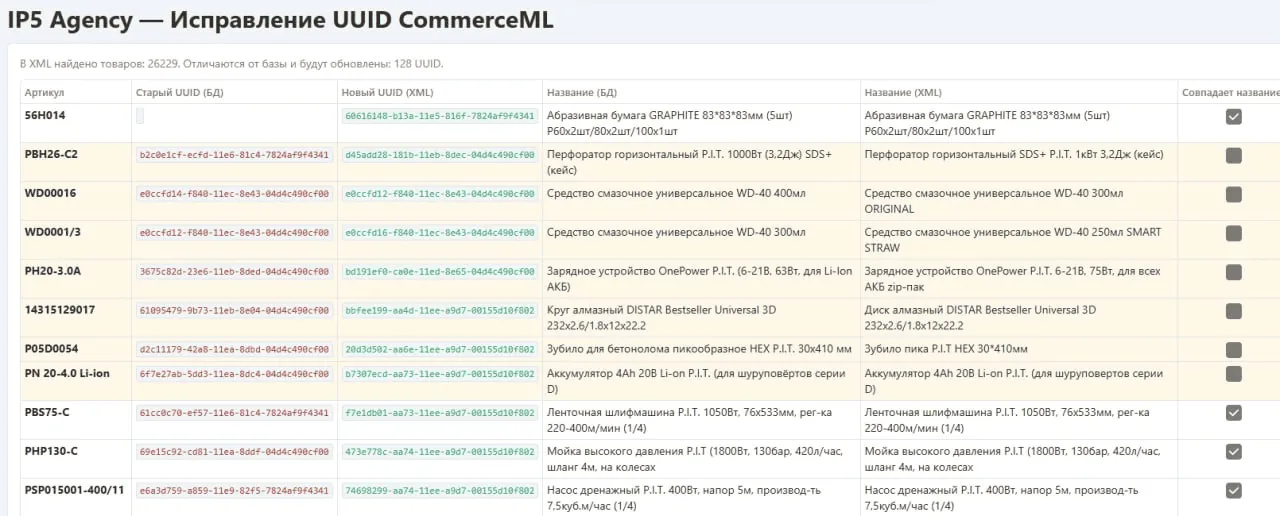The width and height of the screenshot is (1280, 516).
Task: Uncheck name-match checkbox for PSP015001-400/11 row
Action: tap(1233, 490)
